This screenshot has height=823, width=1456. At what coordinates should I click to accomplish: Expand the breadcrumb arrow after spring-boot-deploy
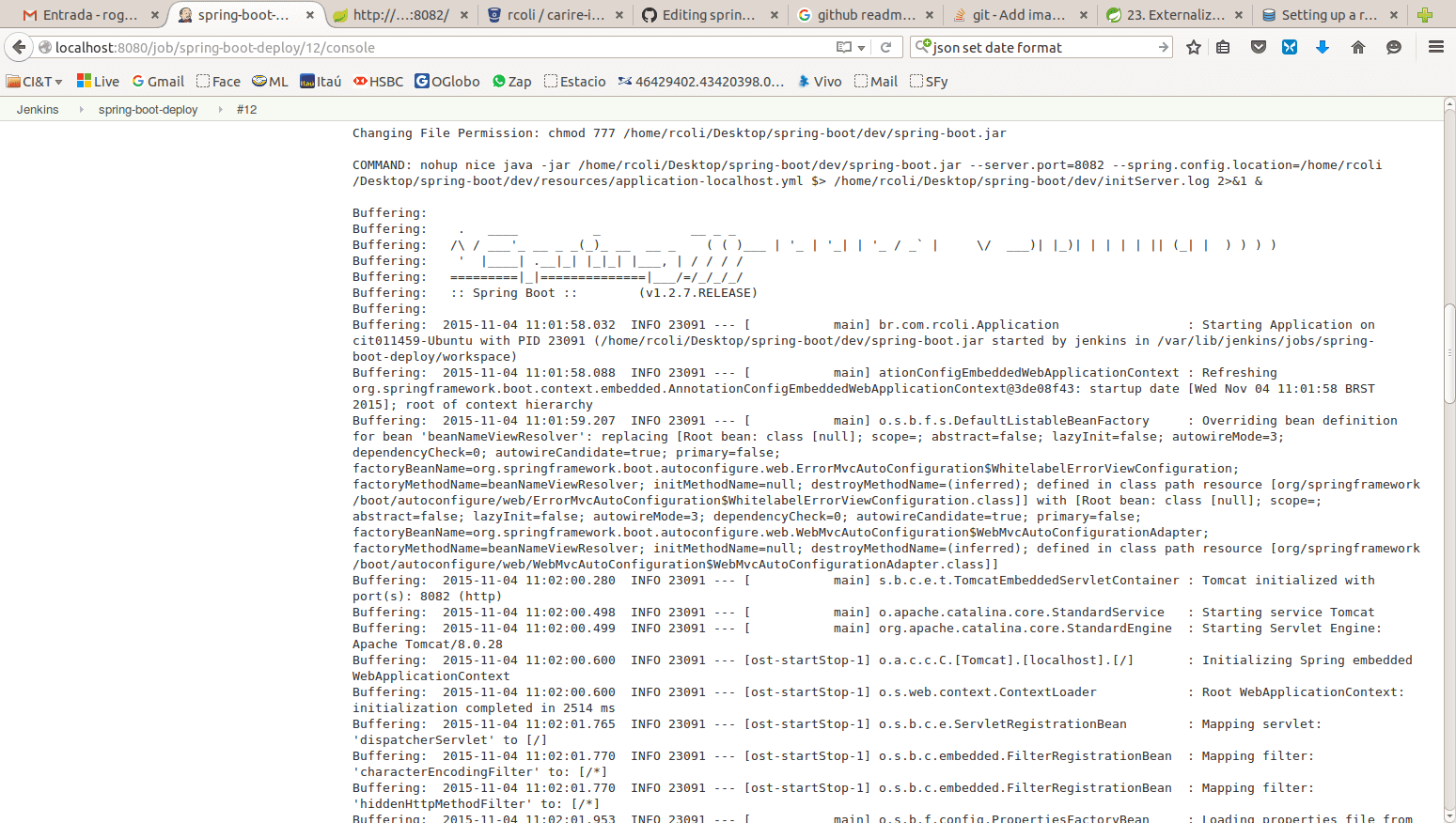click(220, 110)
